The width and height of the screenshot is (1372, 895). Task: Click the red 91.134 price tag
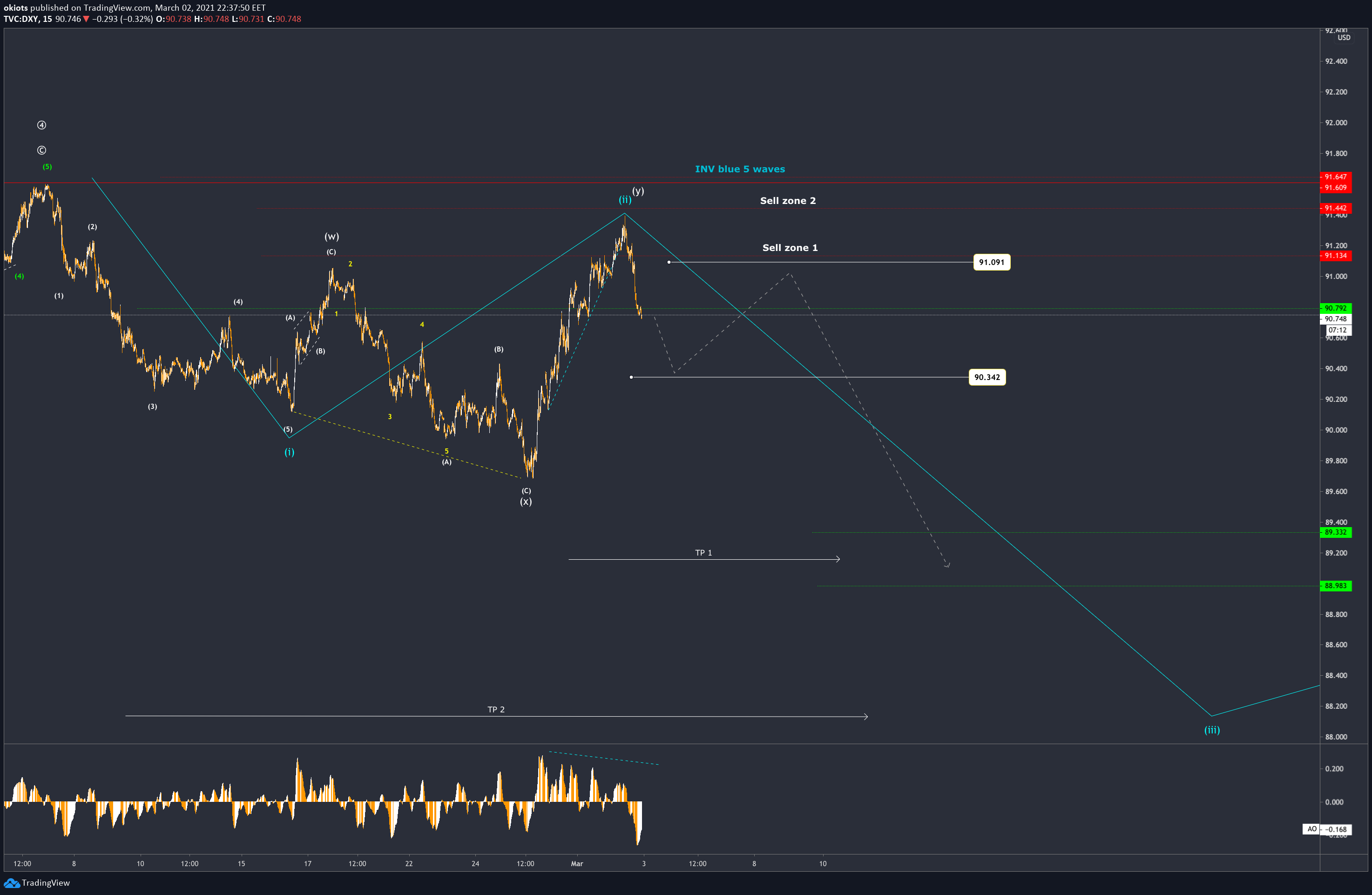pos(1335,256)
